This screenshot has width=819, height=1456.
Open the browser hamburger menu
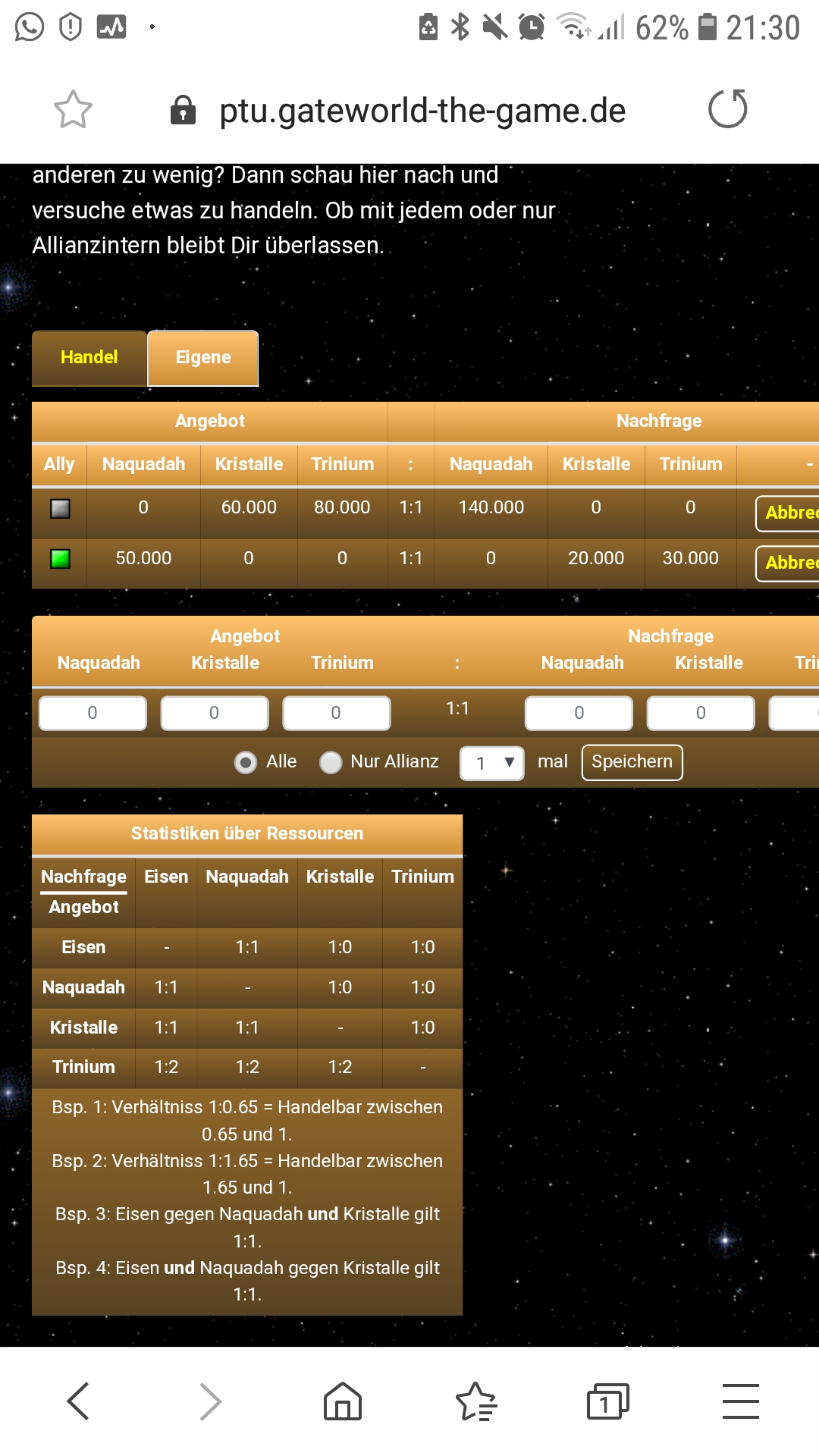[x=740, y=1401]
